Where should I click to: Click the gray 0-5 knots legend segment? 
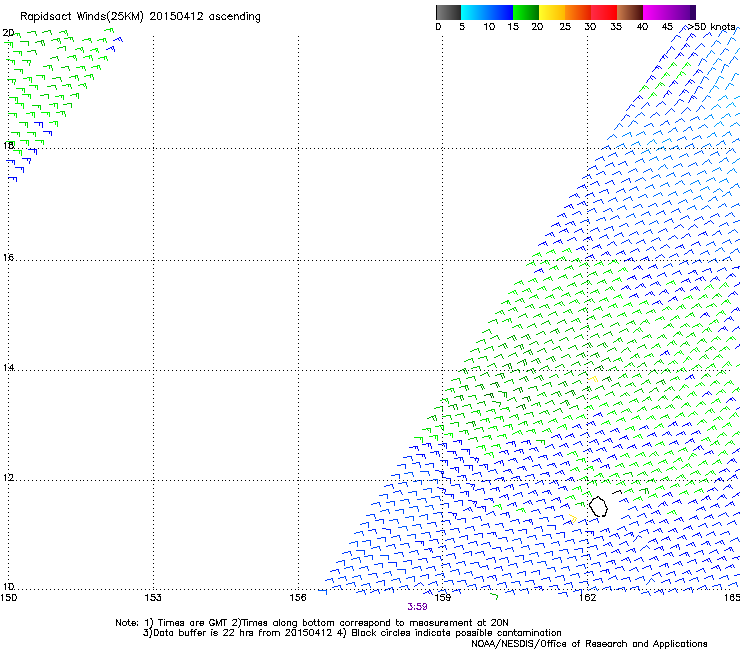click(448, 12)
